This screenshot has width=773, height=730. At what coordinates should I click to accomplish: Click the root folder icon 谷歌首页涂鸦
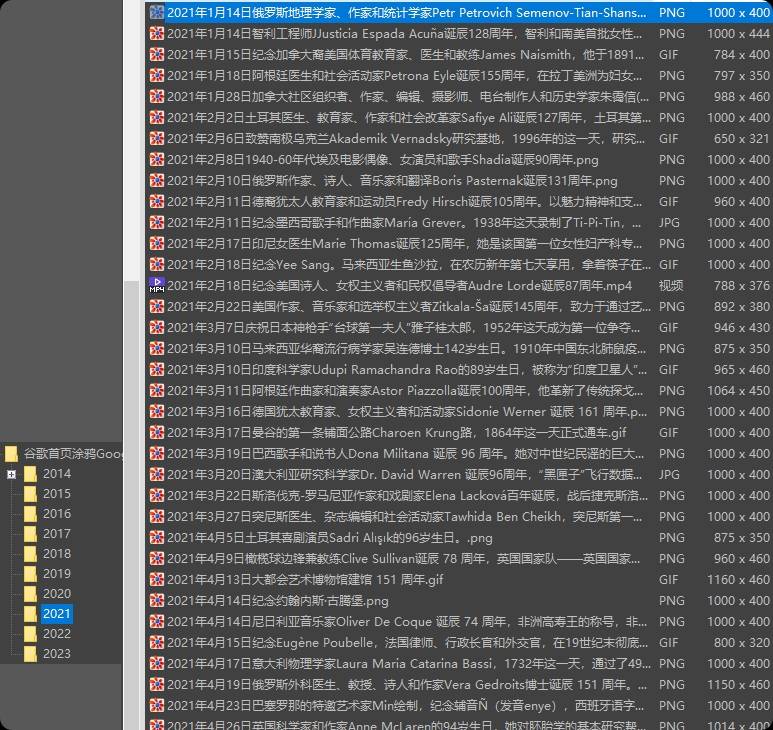pos(12,453)
